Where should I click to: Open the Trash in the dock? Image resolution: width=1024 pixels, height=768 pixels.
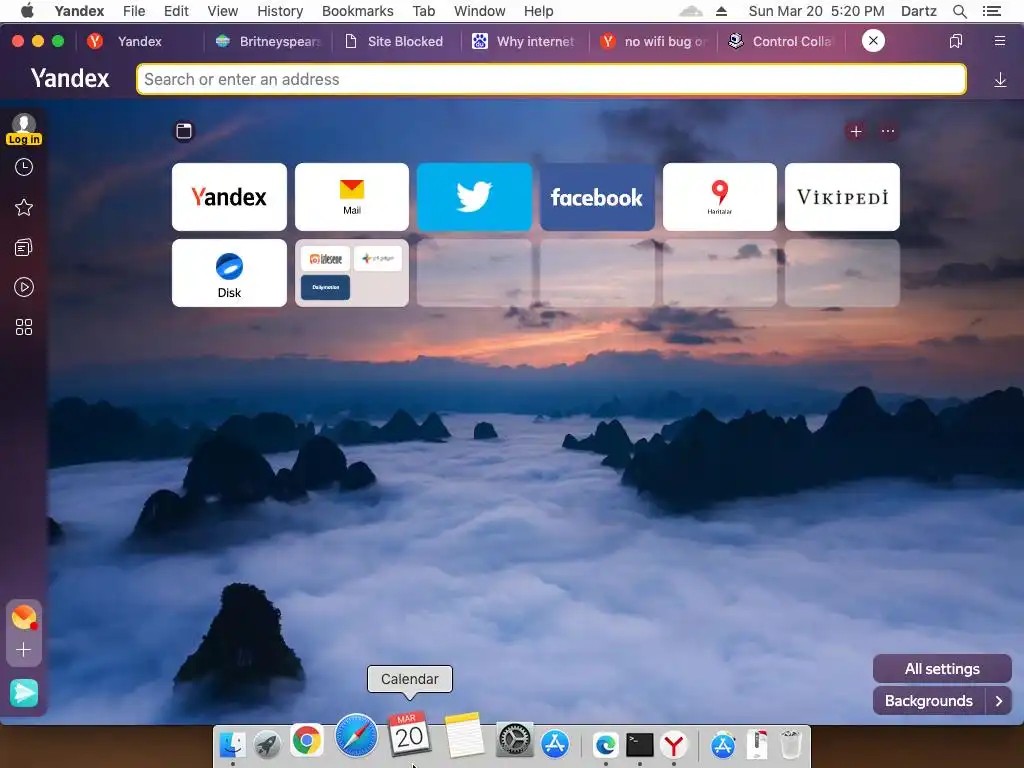coord(792,744)
